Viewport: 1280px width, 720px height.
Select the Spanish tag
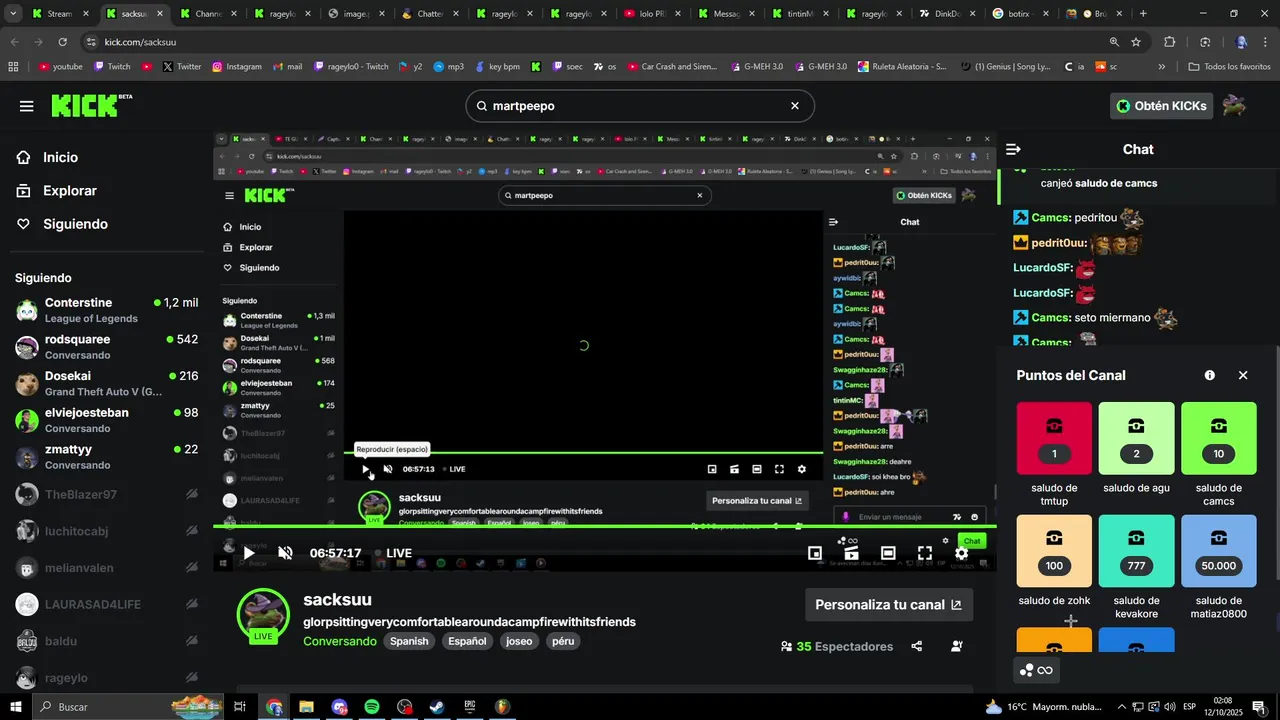point(409,641)
